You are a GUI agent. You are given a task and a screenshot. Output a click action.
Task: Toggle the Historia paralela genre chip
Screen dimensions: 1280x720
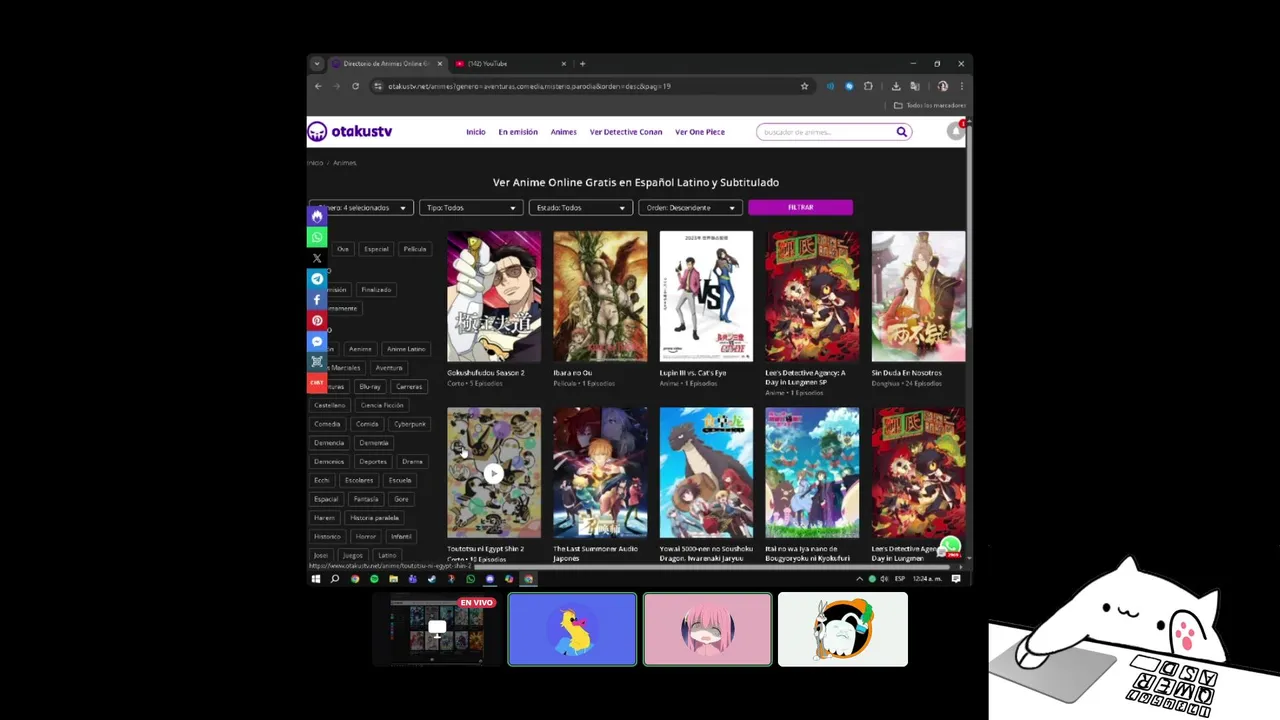pyautogui.click(x=374, y=518)
